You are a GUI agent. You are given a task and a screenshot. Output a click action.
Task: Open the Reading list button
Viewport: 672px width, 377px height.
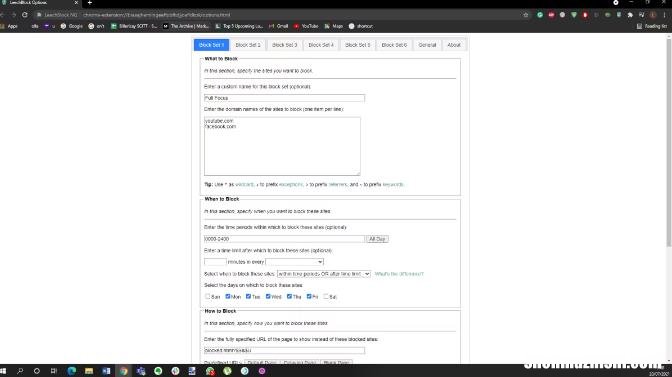[x=652, y=26]
